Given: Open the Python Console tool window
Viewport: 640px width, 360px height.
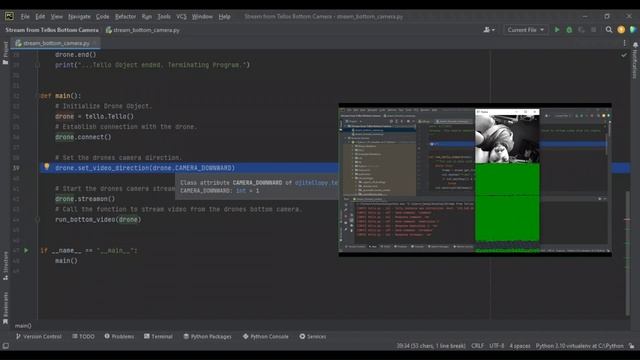Looking at the screenshot, I should [265, 336].
